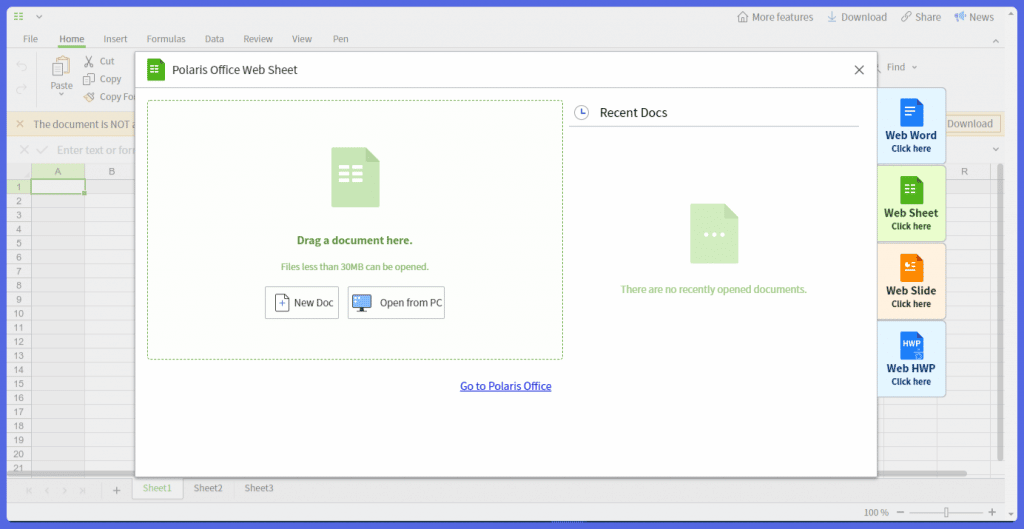Click the Cut scissors icon
The height and width of the screenshot is (529, 1024).
coord(89,61)
